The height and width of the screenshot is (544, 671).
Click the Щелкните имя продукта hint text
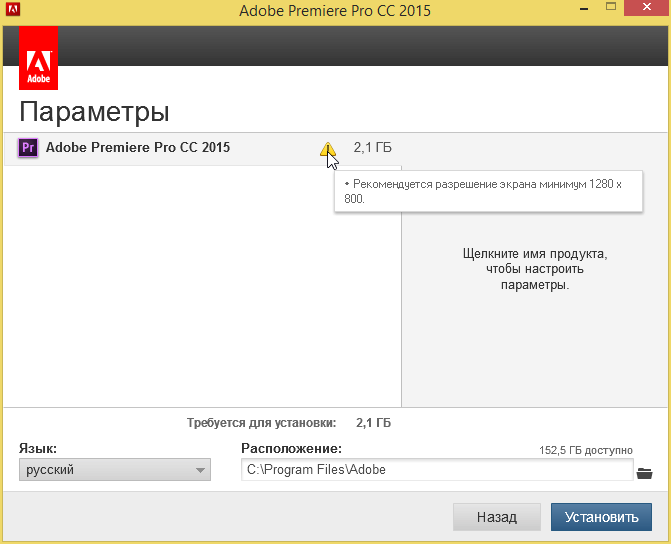coord(535,269)
